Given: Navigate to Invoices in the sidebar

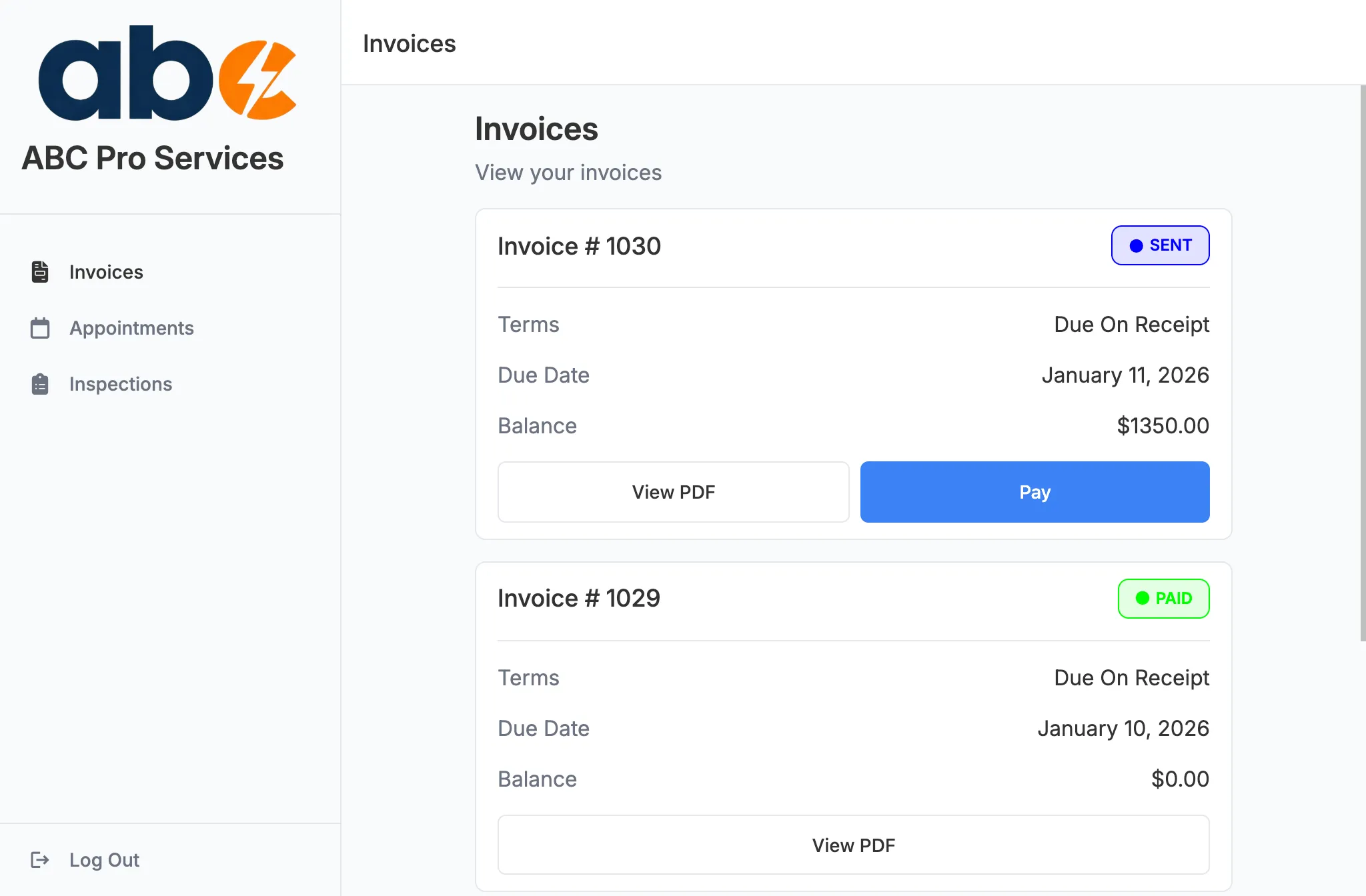Looking at the screenshot, I should 106,272.
